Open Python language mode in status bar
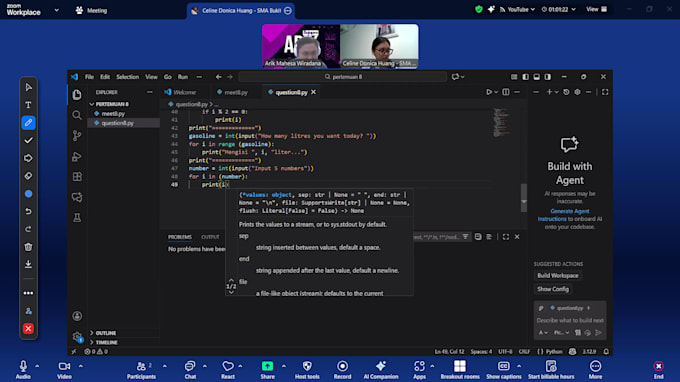 tap(554, 351)
